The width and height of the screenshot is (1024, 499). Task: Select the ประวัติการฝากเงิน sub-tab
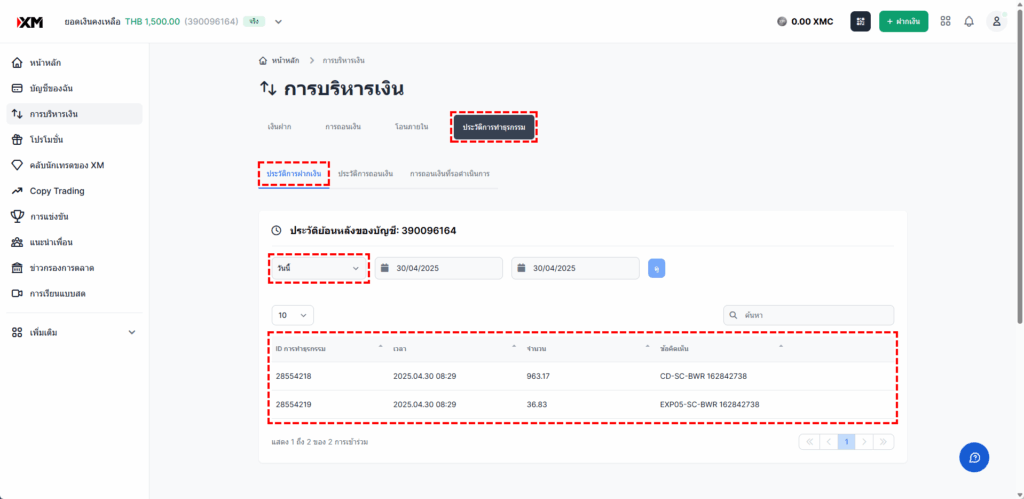293,174
